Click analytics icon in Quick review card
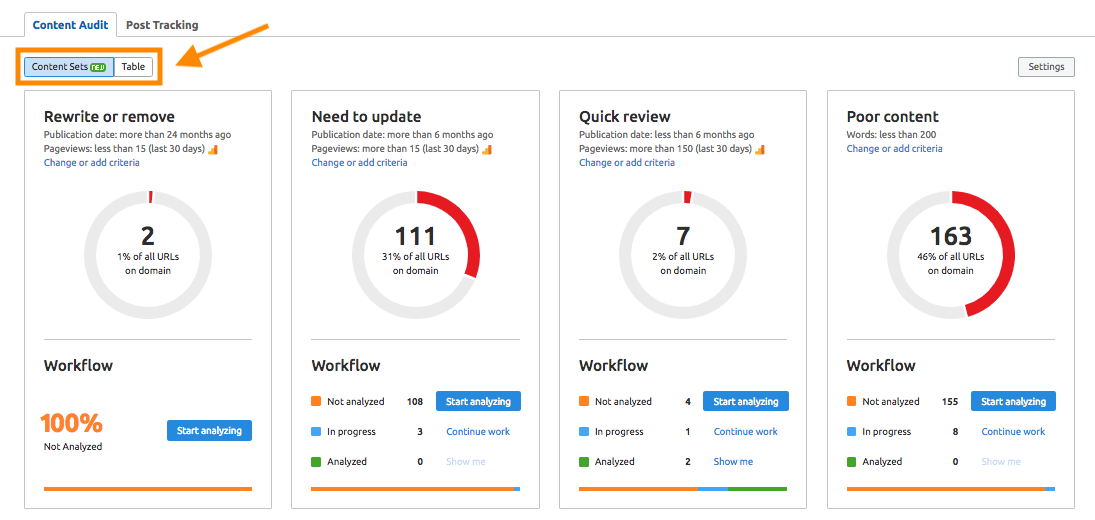This screenshot has height=520, width=1095. (x=760, y=149)
